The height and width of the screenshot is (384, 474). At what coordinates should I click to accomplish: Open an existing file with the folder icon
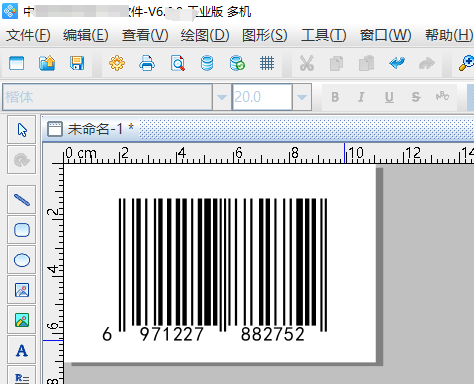coord(47,63)
